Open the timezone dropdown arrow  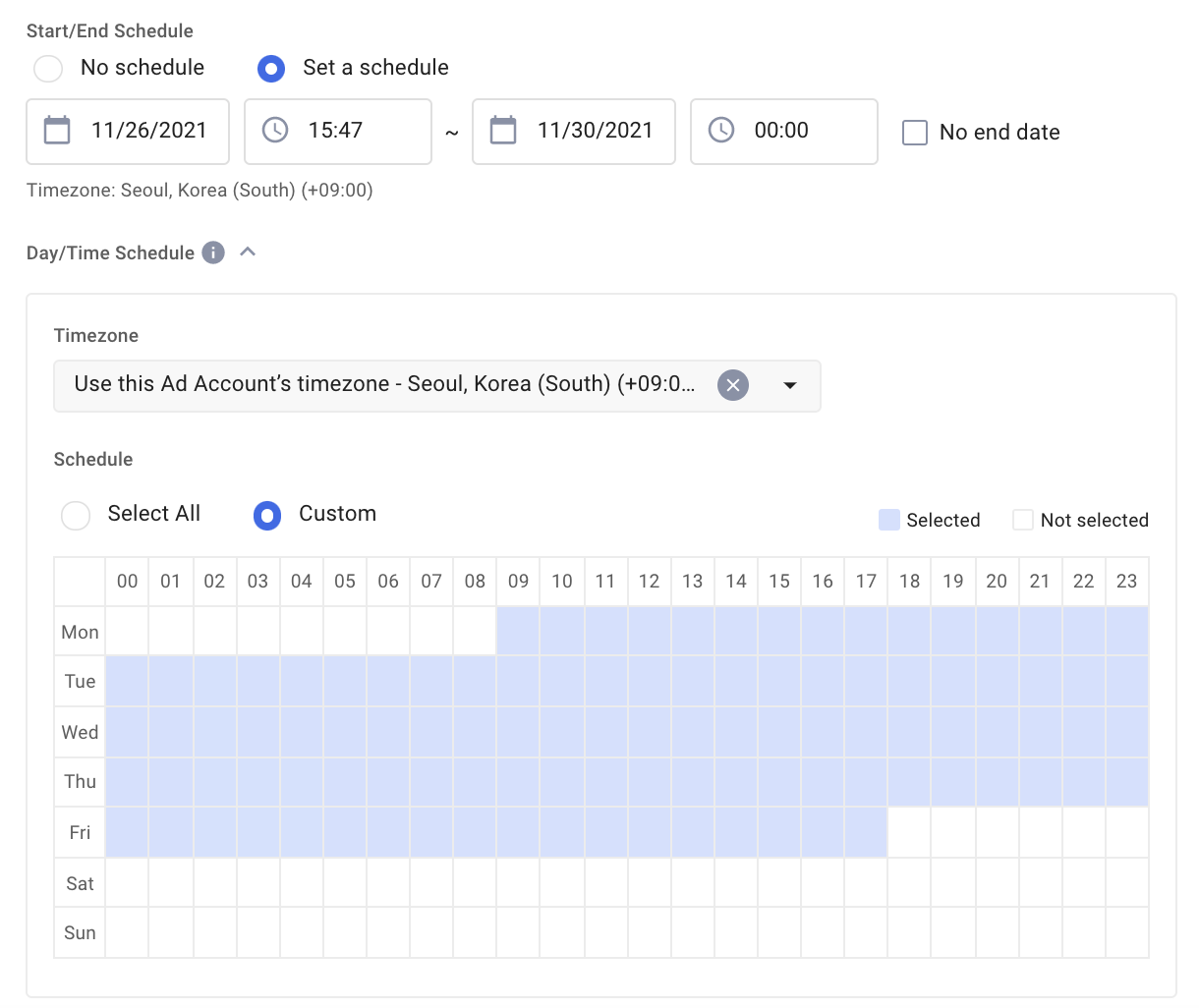(789, 385)
